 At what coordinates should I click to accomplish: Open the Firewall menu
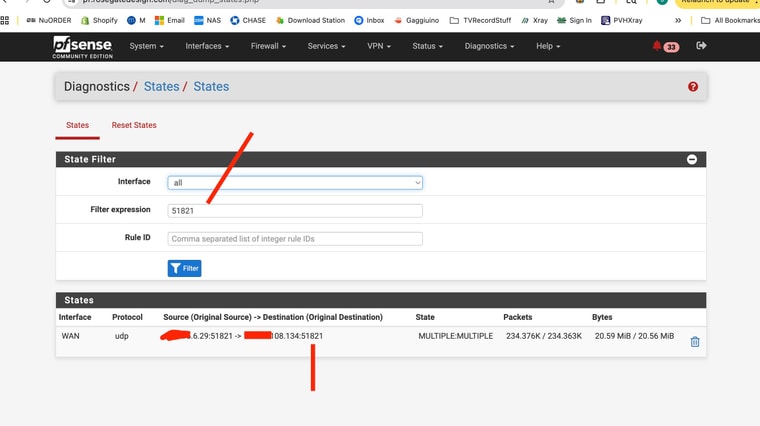268,46
